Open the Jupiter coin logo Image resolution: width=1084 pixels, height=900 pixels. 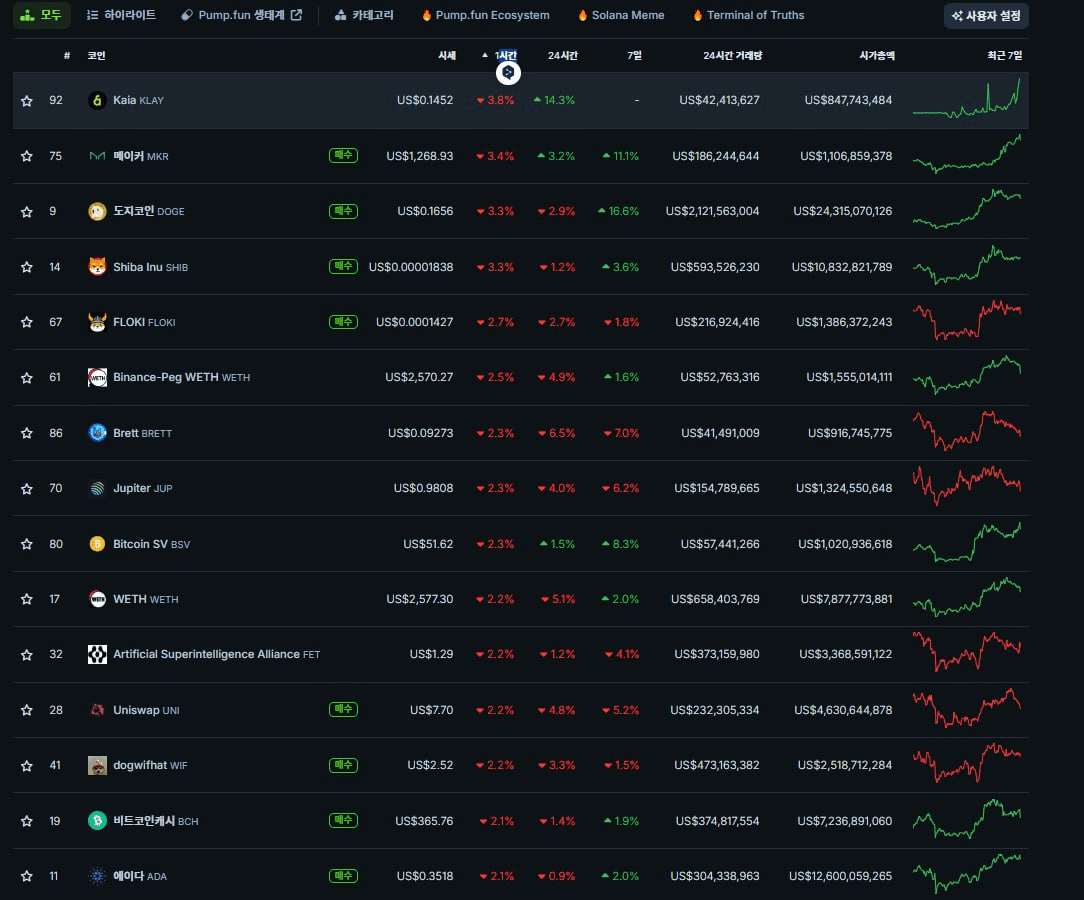click(x=97, y=488)
